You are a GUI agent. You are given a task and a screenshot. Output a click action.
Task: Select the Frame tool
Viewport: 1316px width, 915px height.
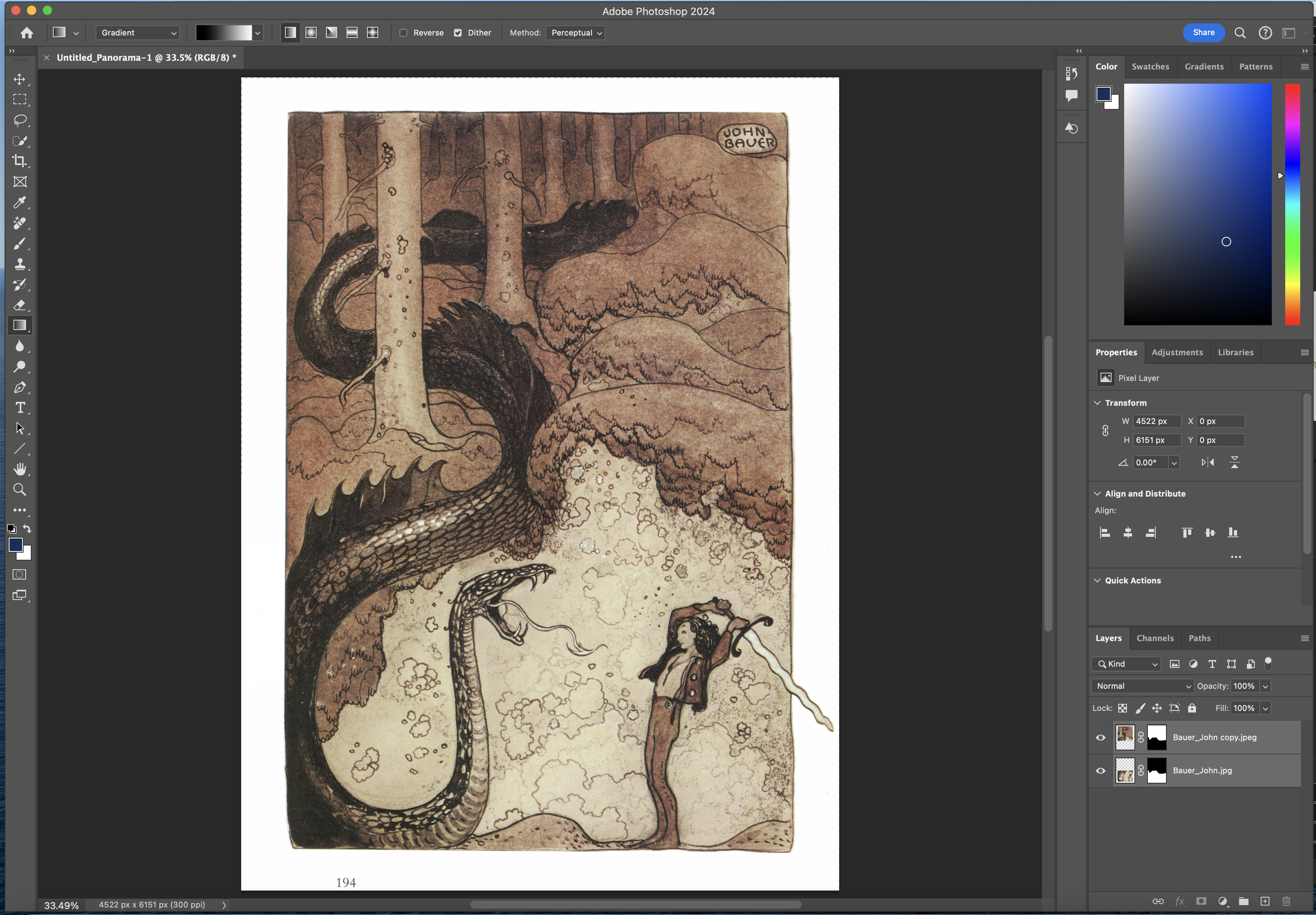(19, 182)
